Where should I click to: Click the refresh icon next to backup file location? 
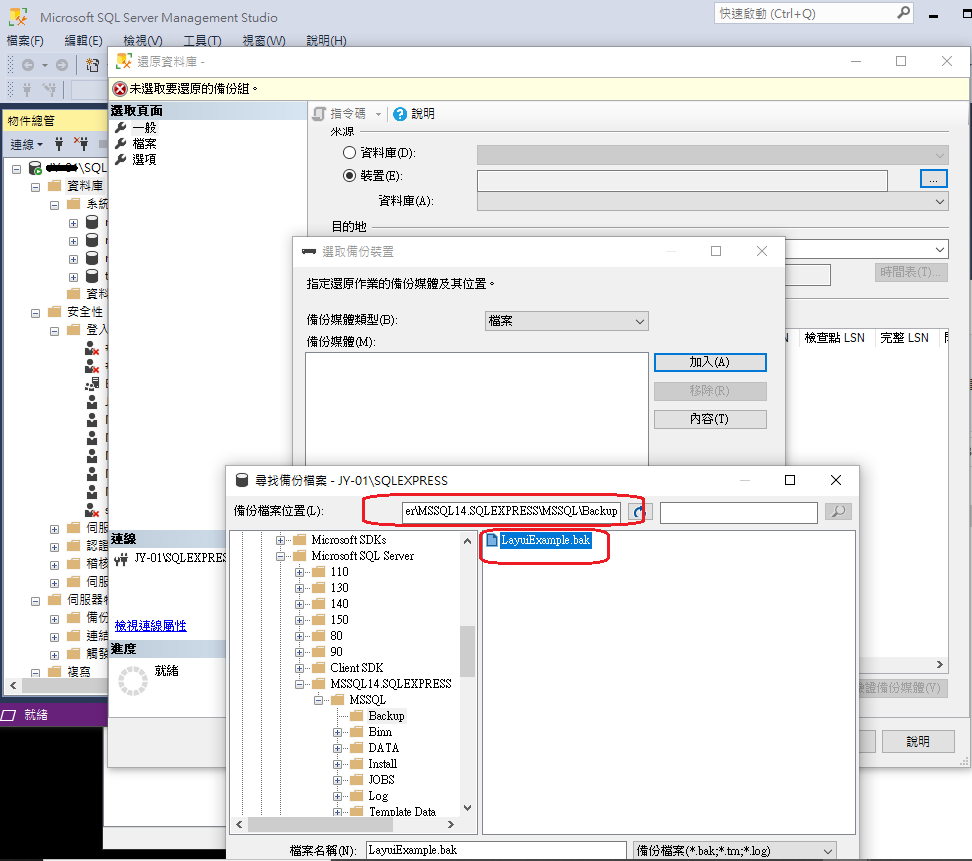pos(638,511)
